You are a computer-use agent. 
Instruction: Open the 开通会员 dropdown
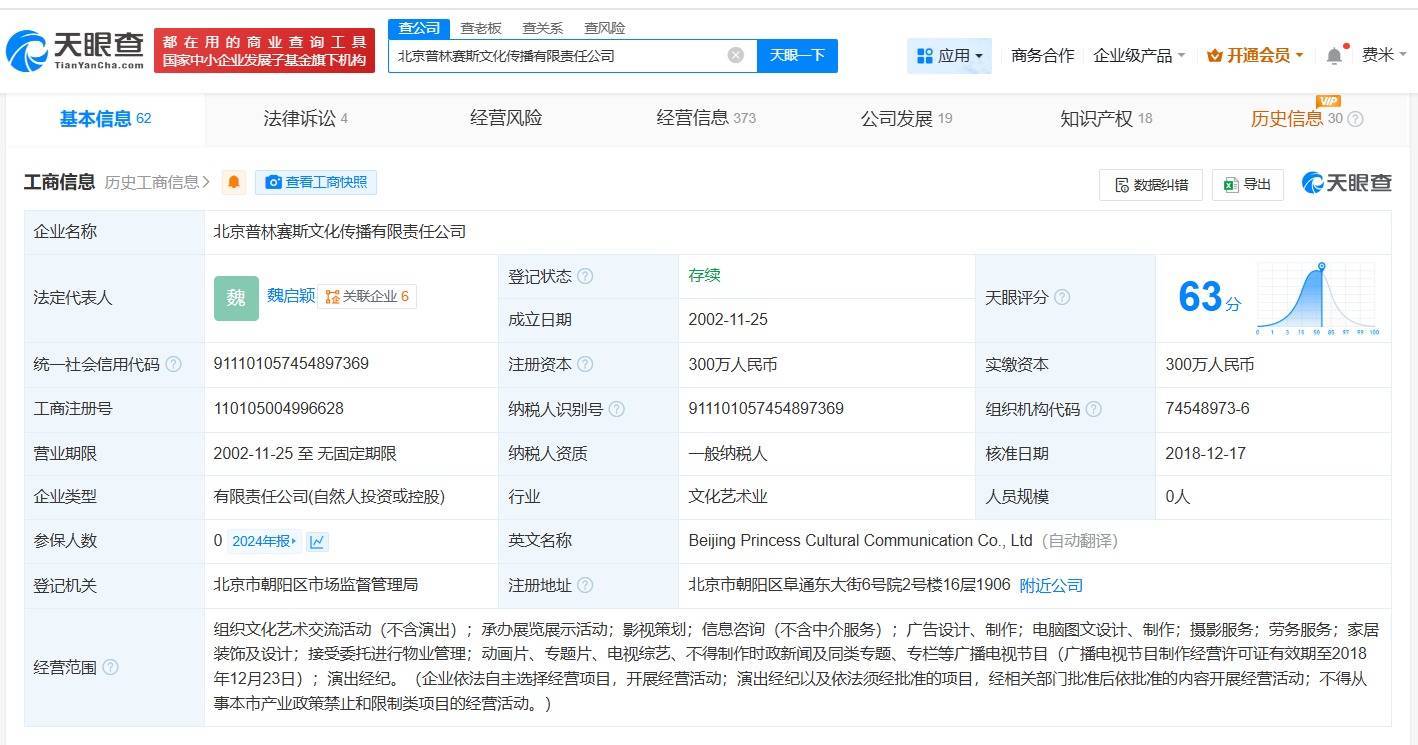click(1255, 56)
